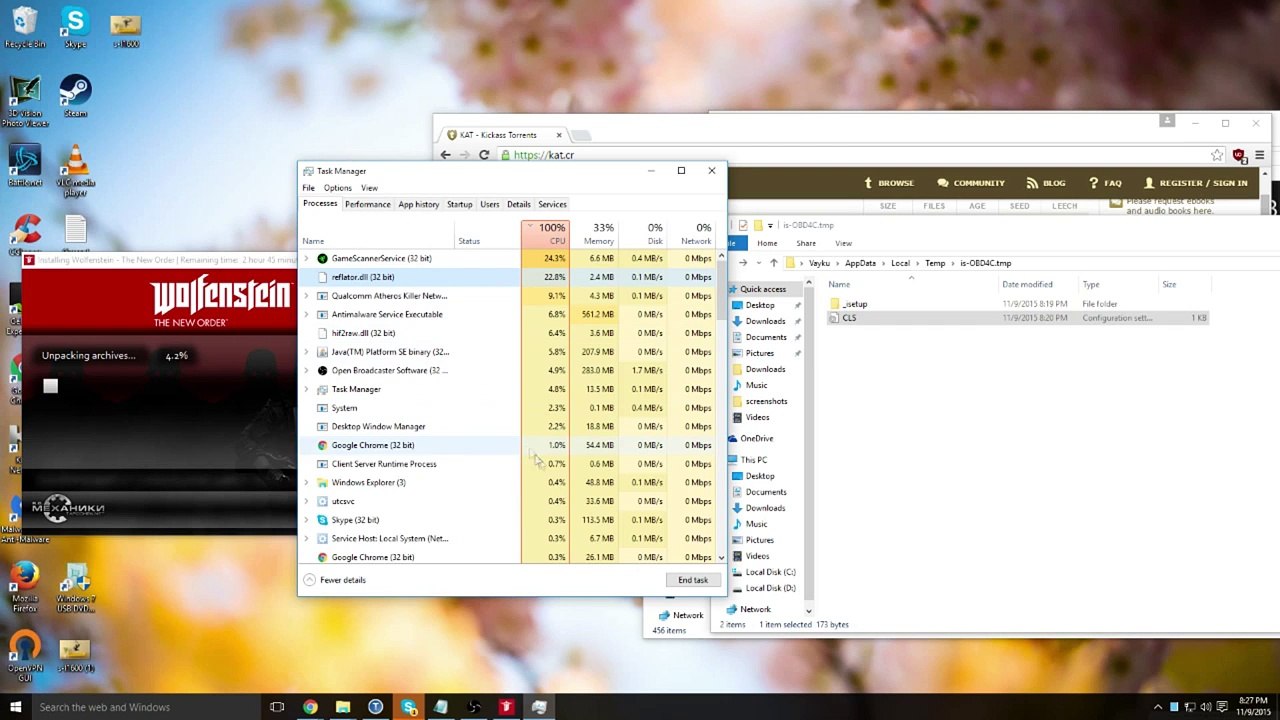Expand the Service Host: Local System row

[x=307, y=538]
